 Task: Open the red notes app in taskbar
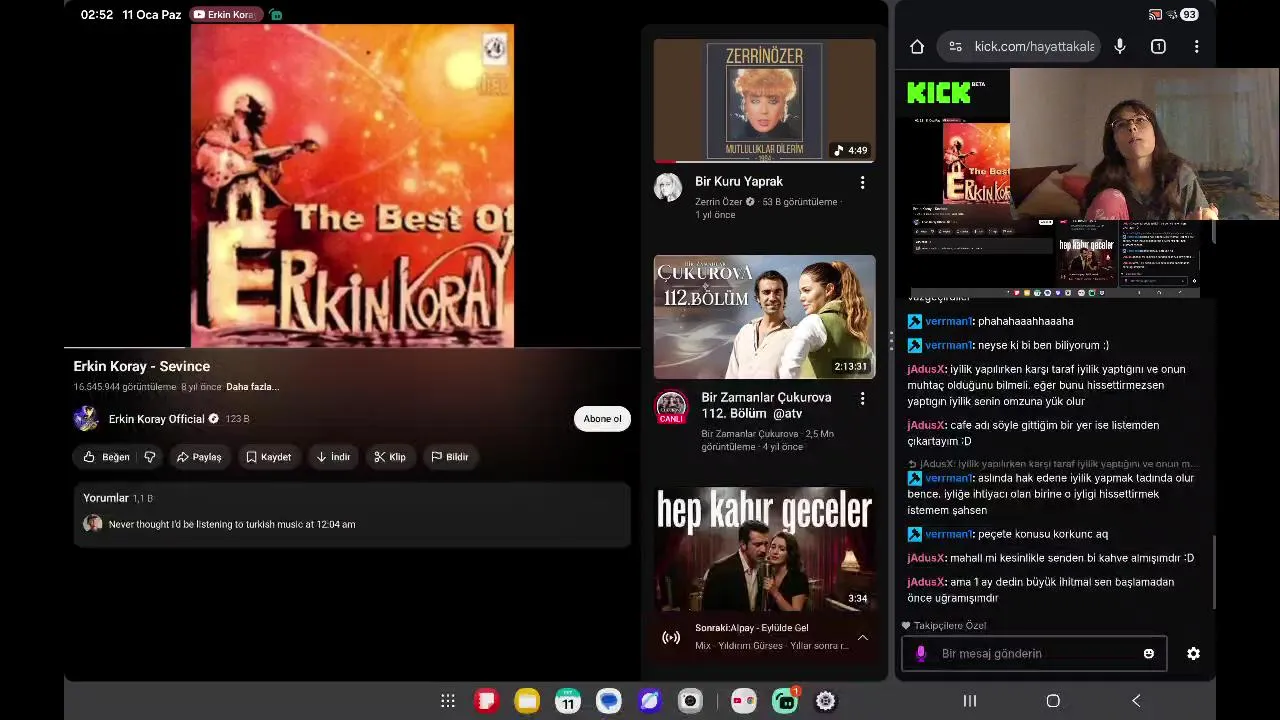pos(486,701)
